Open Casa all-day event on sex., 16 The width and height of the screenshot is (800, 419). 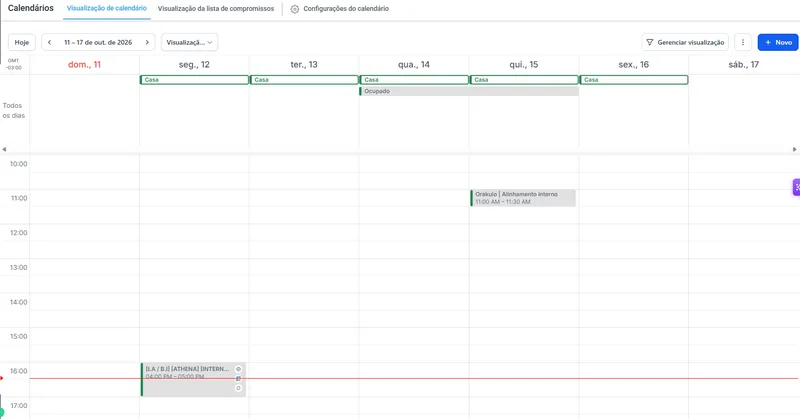[634, 80]
